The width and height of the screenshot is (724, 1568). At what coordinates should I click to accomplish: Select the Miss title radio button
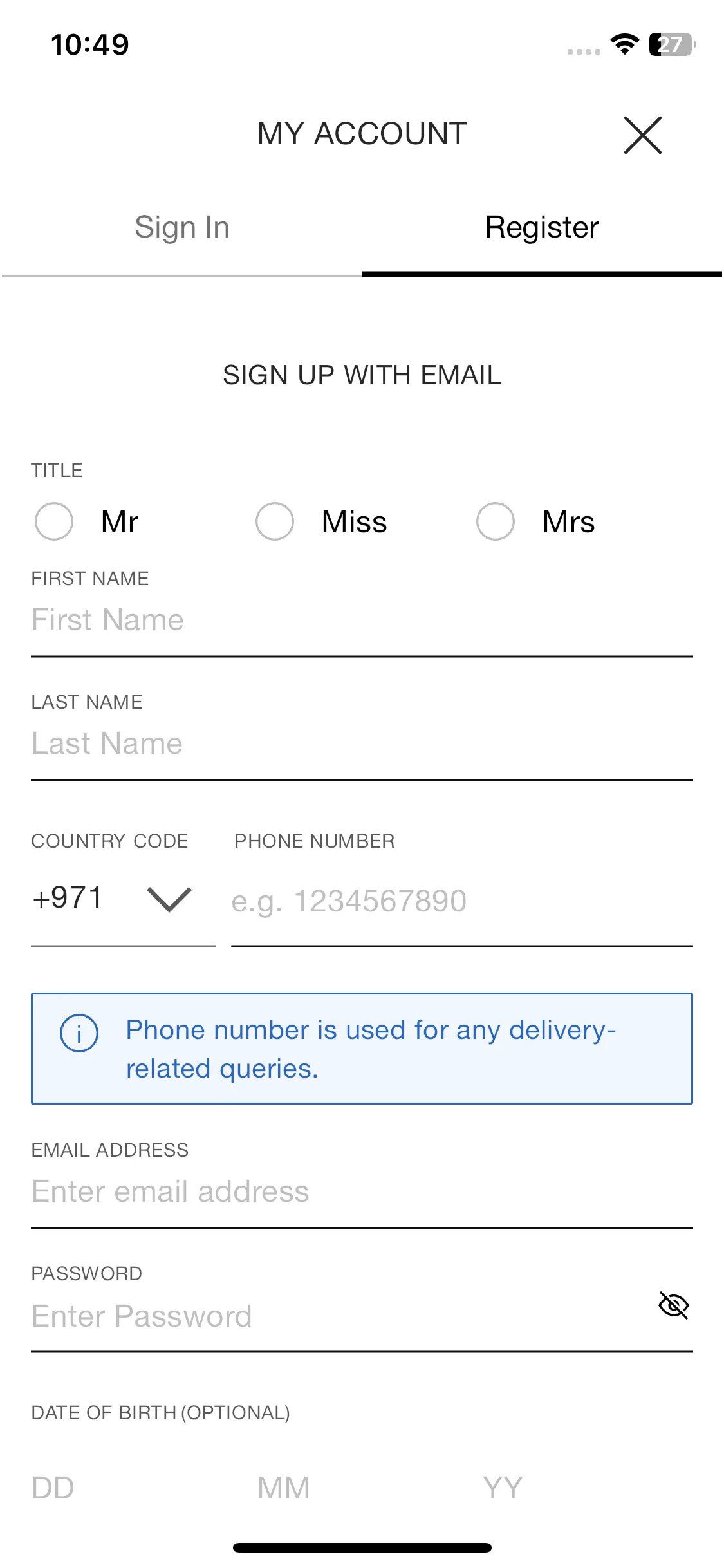click(x=275, y=521)
